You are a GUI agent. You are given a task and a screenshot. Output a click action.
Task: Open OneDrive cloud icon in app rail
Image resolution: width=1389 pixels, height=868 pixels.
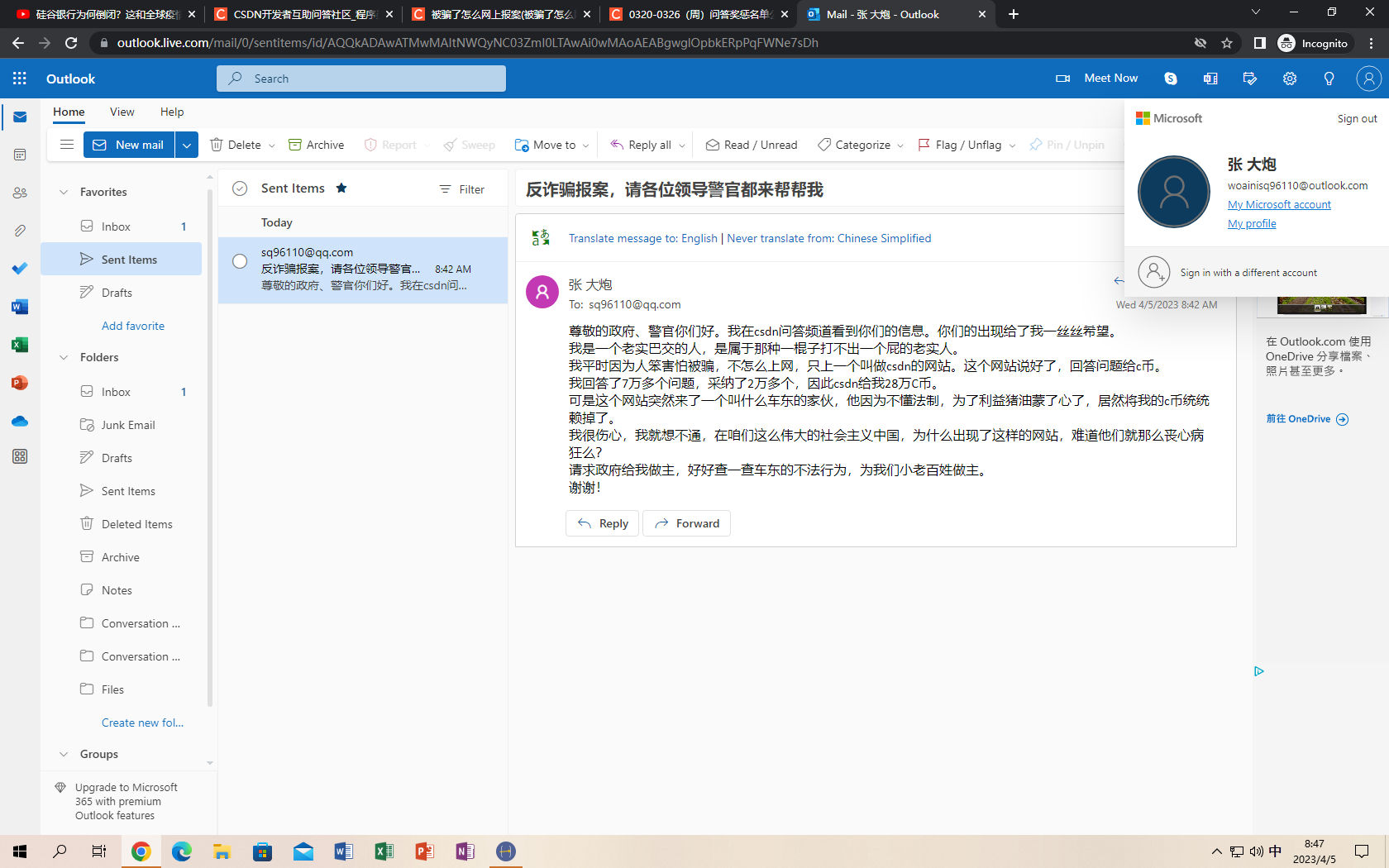pyautogui.click(x=20, y=421)
